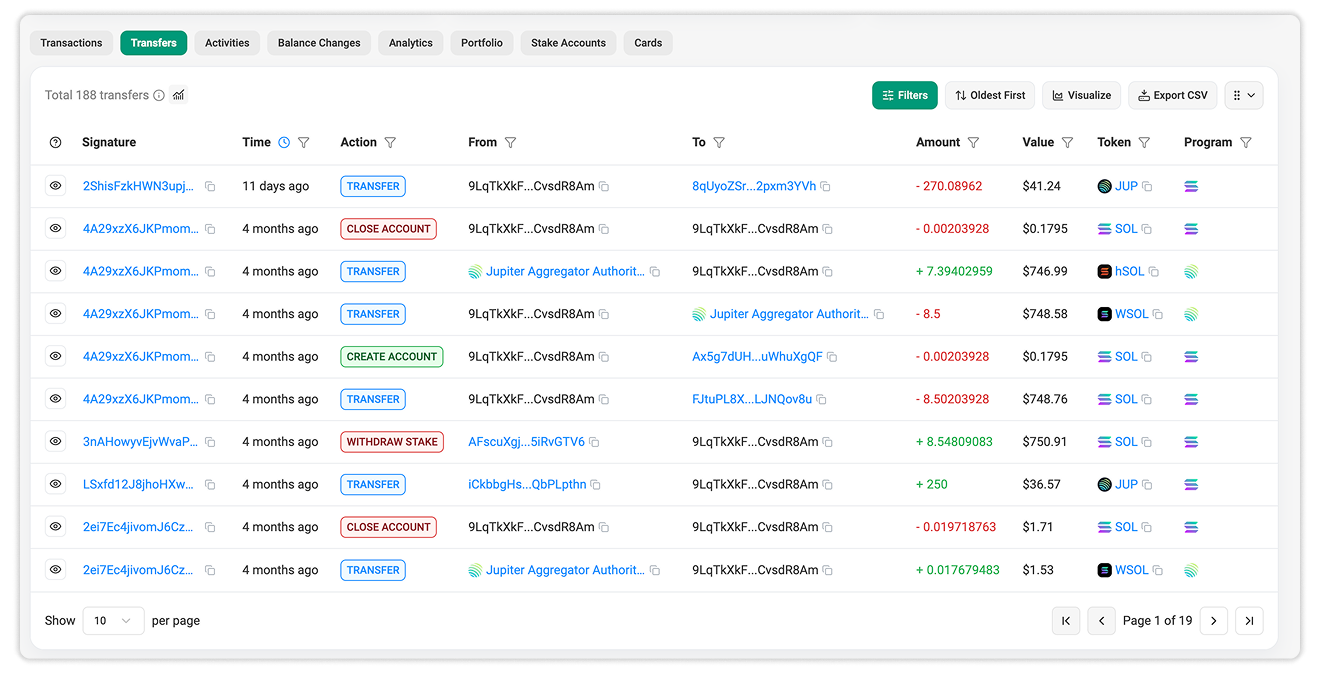
Task: Open the Cards tab
Action: pyautogui.click(x=648, y=43)
